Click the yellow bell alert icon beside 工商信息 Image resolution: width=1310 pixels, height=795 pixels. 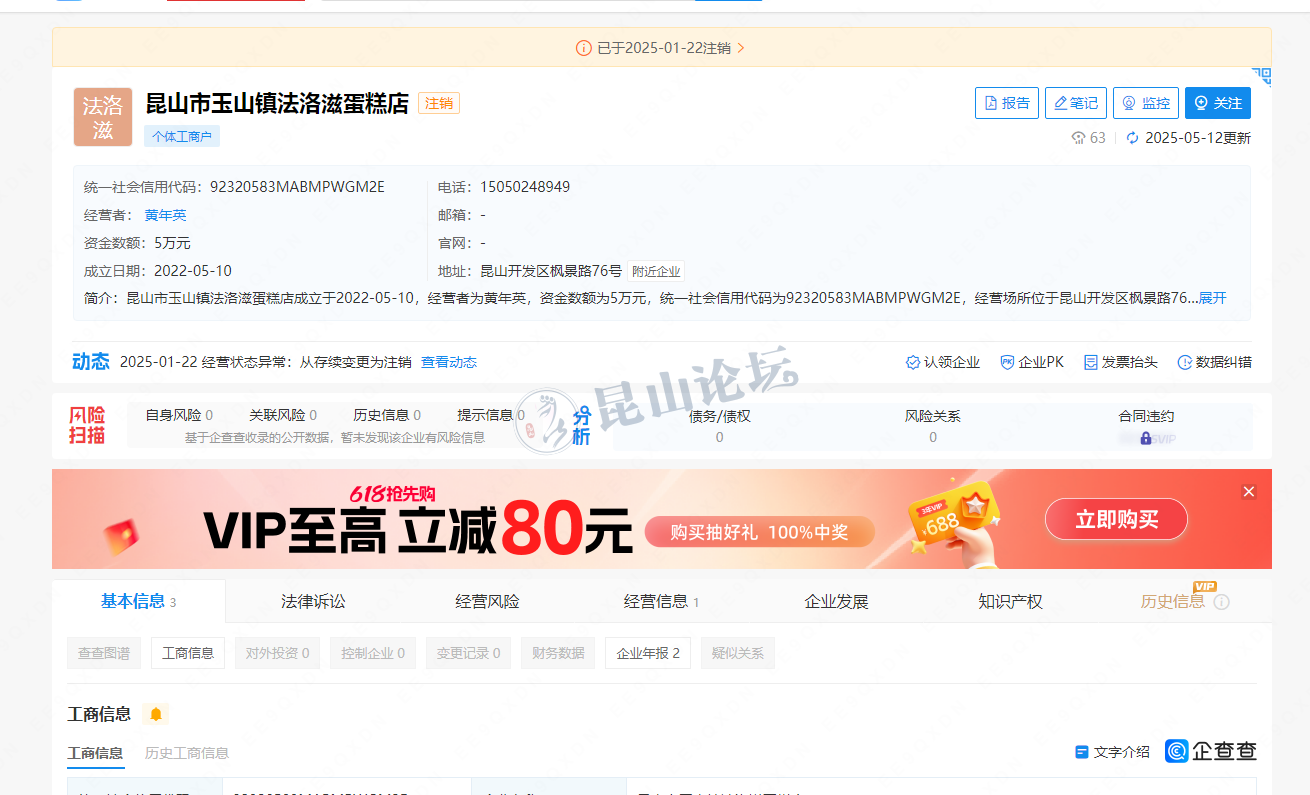pyautogui.click(x=155, y=714)
